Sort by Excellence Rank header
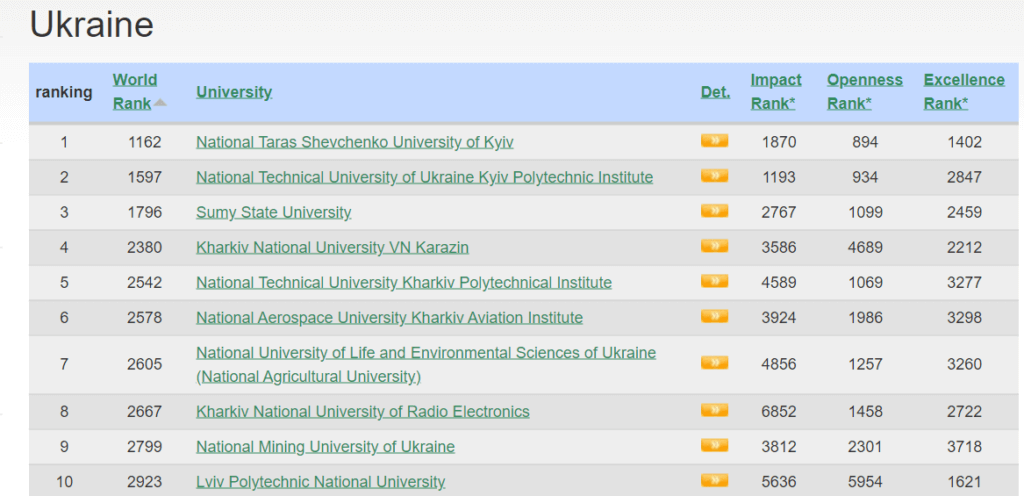This screenshot has width=1024, height=496. [963, 91]
